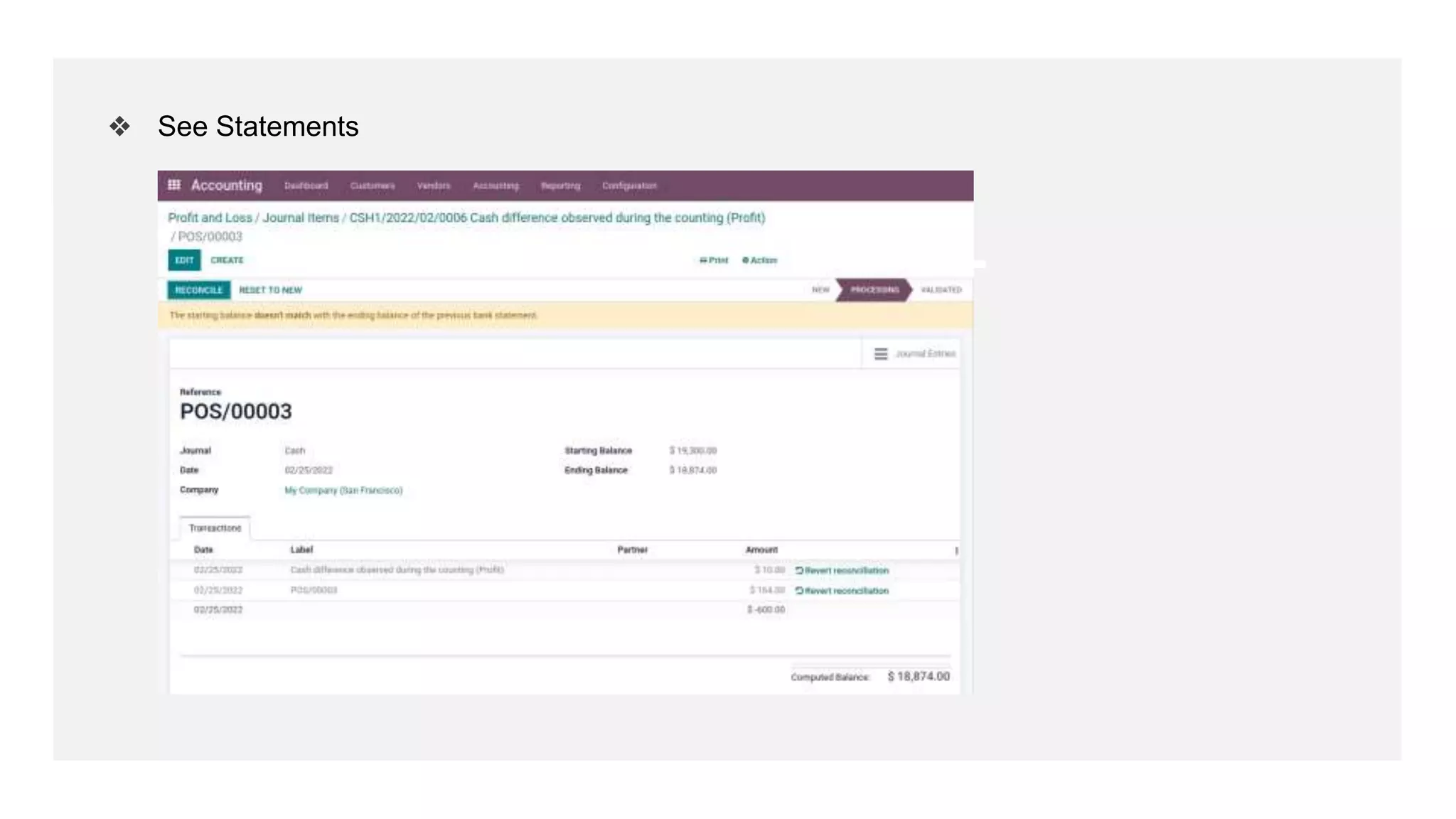This screenshot has height=819, width=1456.
Task: Open the Vendors menu
Action: pos(434,186)
